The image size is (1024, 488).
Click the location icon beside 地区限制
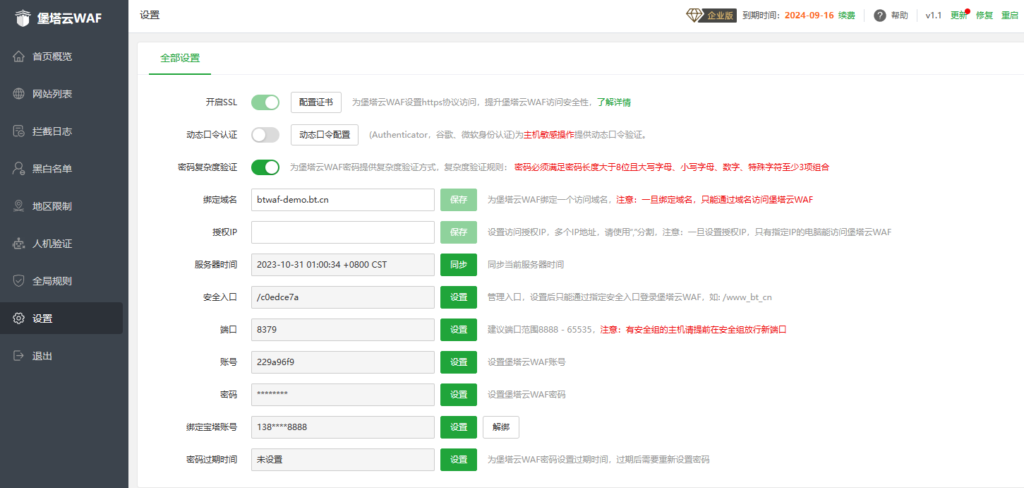click(19, 206)
